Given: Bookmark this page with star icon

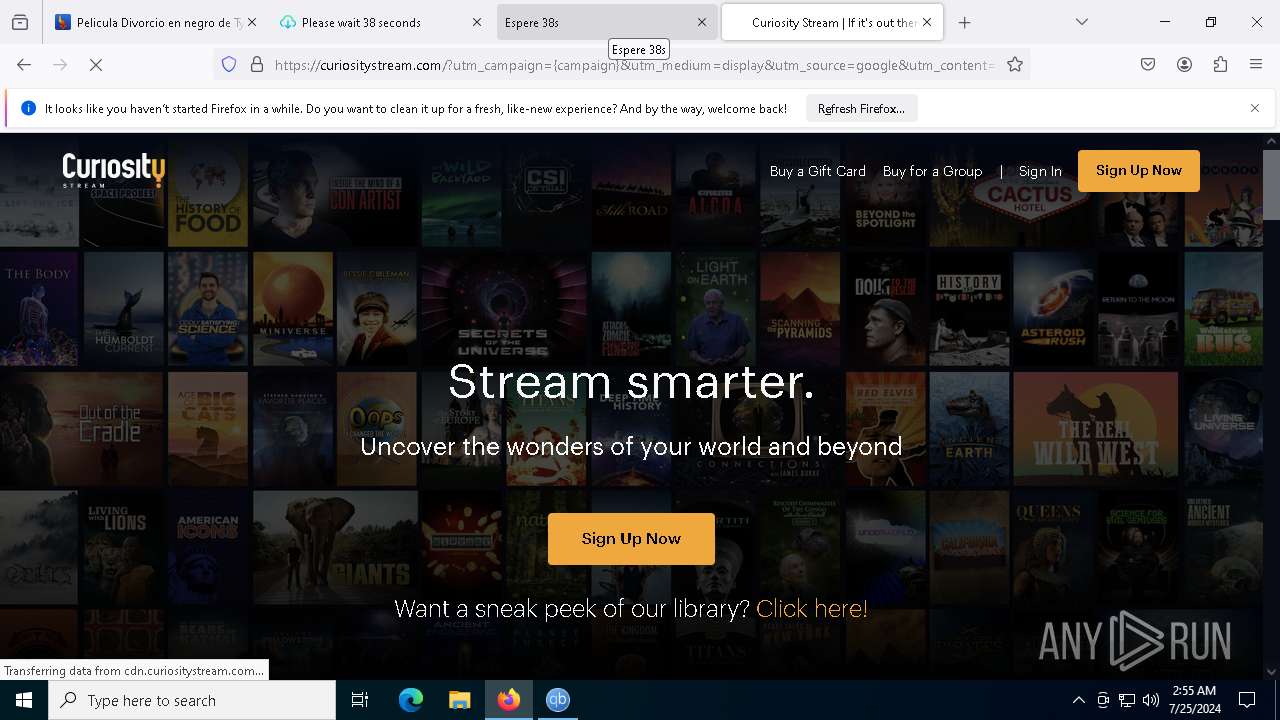Looking at the screenshot, I should pos(1015,65).
